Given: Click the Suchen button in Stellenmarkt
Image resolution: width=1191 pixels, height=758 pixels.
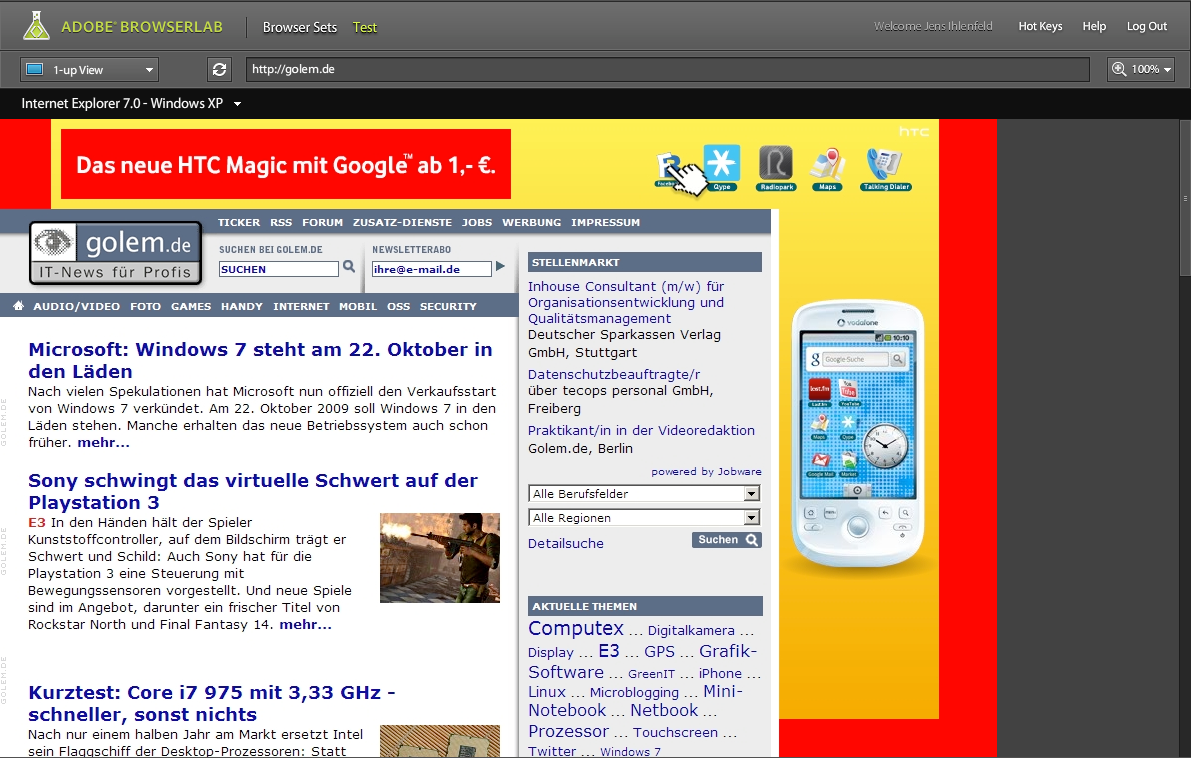Looking at the screenshot, I should (x=726, y=539).
